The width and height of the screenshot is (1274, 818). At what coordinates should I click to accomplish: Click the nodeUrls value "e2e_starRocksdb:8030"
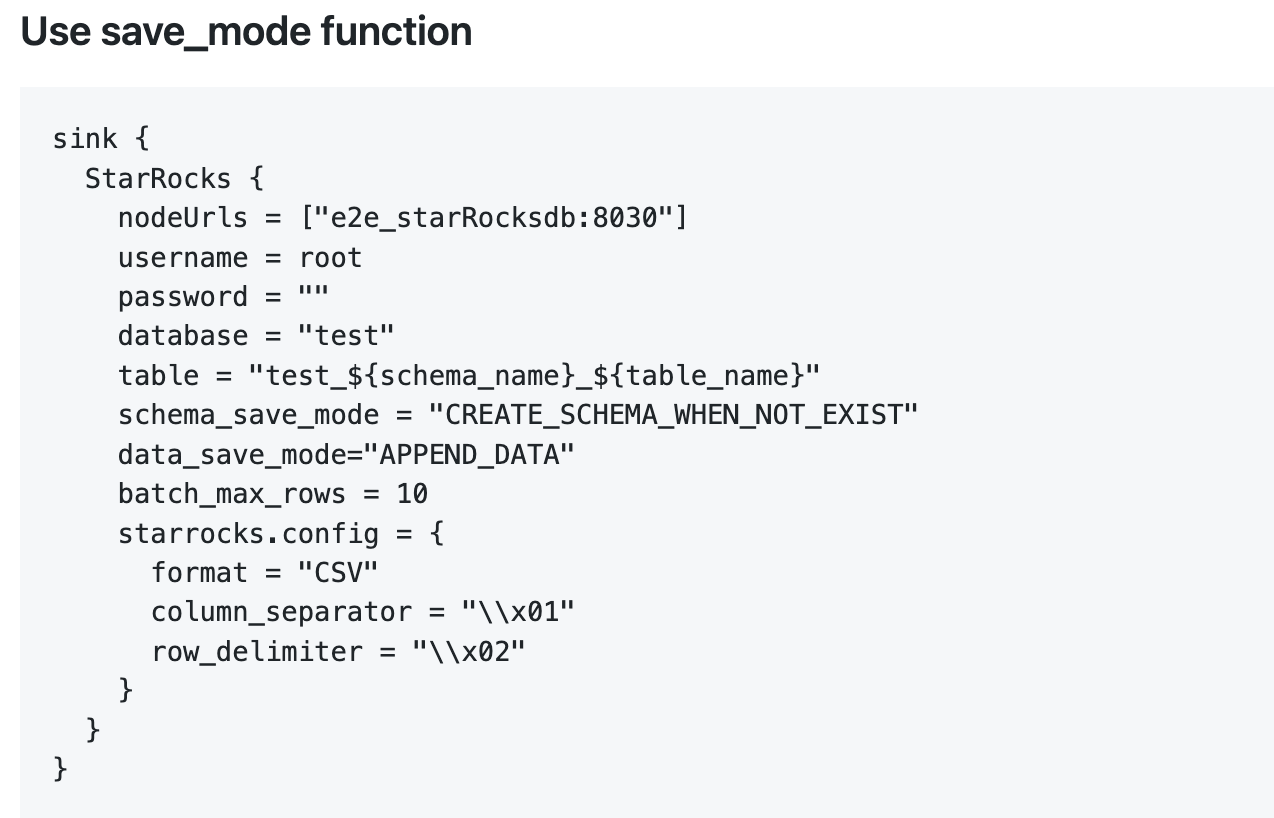[x=494, y=218]
